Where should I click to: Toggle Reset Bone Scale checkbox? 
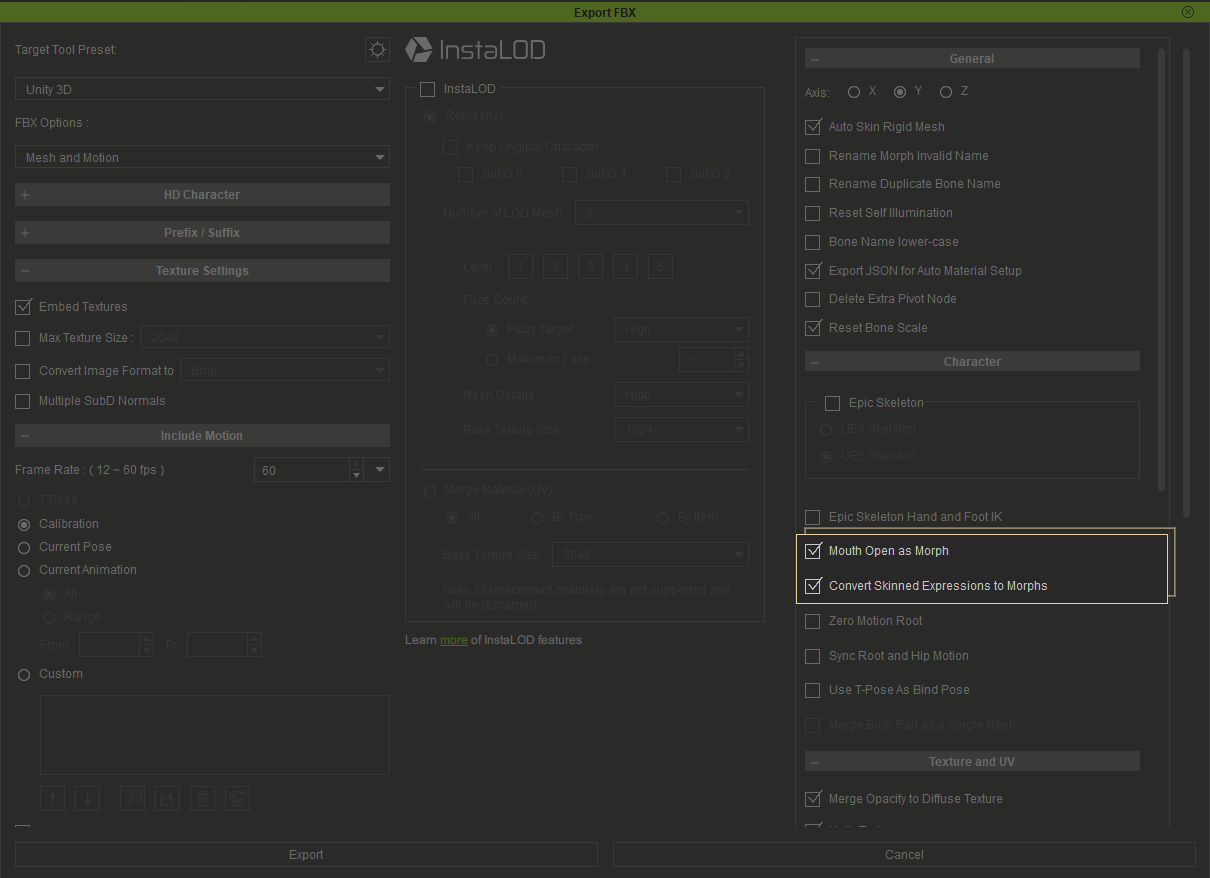[813, 328]
